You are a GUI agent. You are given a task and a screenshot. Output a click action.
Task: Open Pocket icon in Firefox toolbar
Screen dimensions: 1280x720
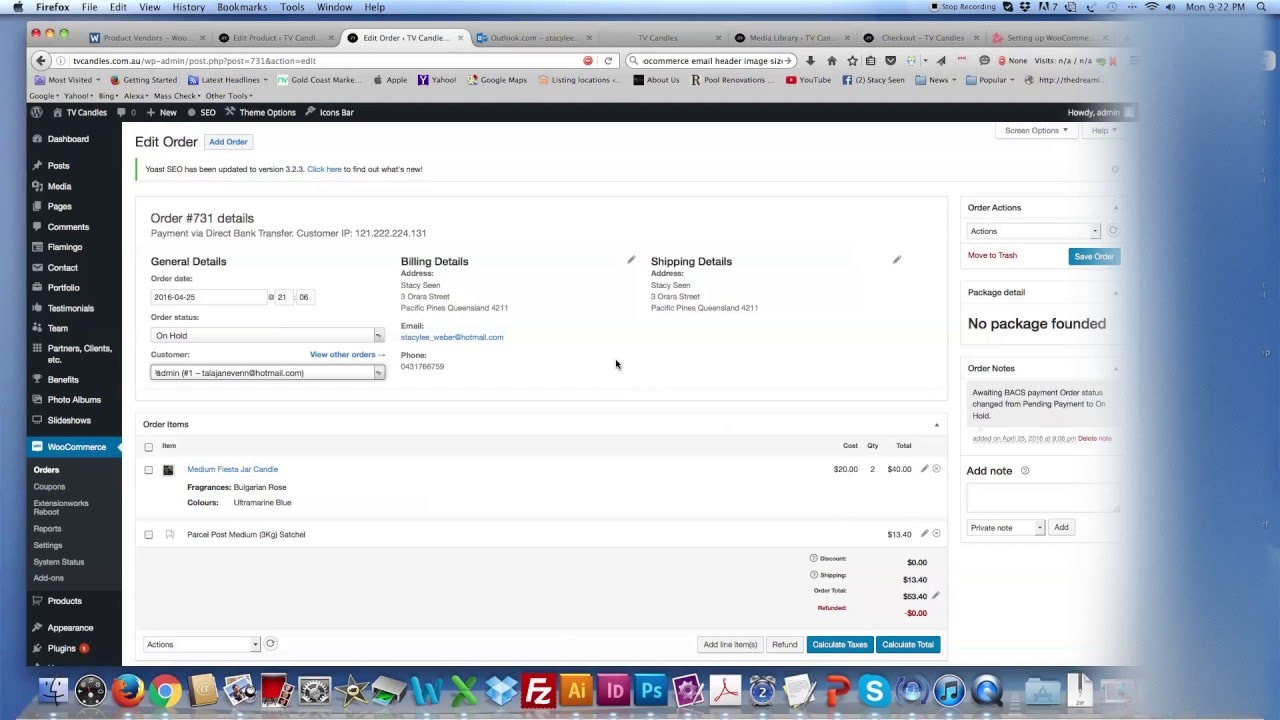[x=892, y=60]
